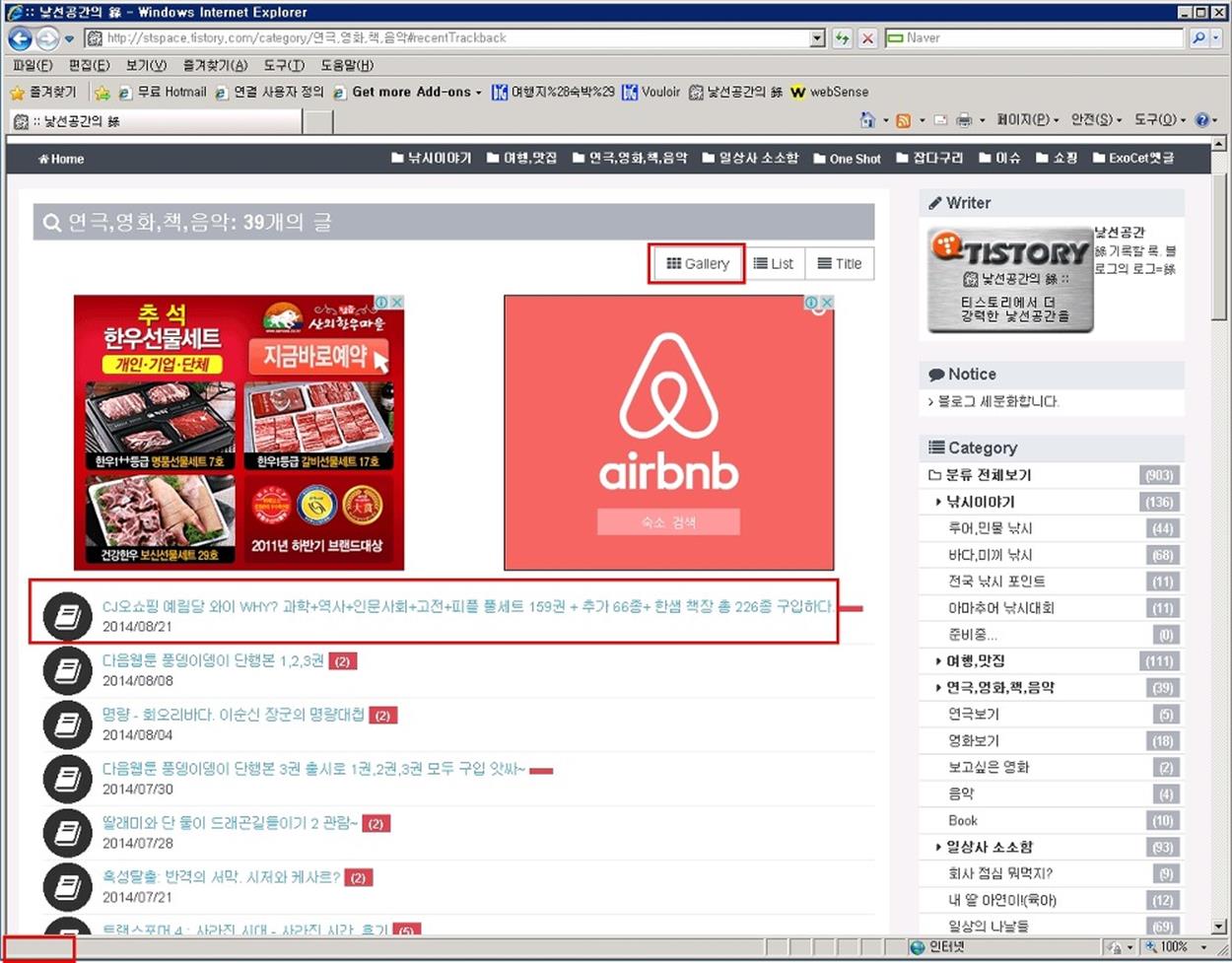1232x963 pixels.
Task: Open the 즐겨찾기(A) menu
Action: coord(215,65)
